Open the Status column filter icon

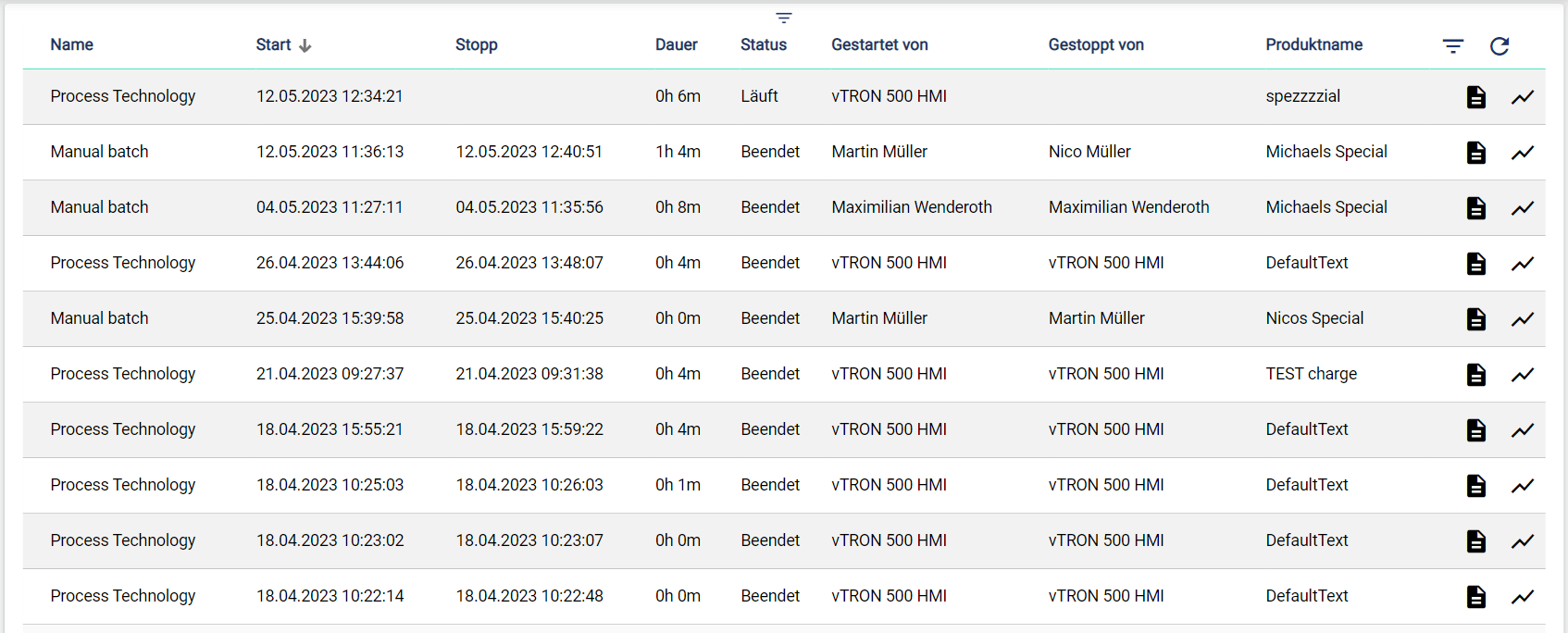pyautogui.click(x=784, y=19)
